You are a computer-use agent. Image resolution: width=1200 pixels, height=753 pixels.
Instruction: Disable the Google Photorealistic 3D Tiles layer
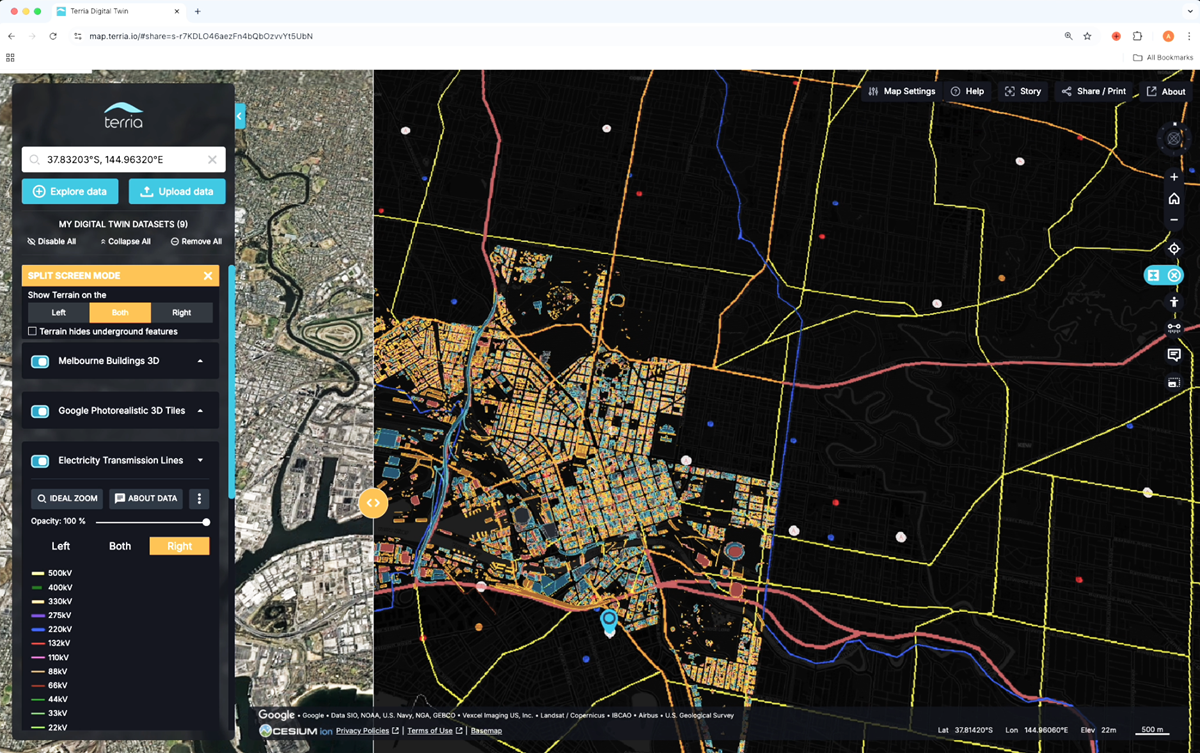tap(39, 410)
